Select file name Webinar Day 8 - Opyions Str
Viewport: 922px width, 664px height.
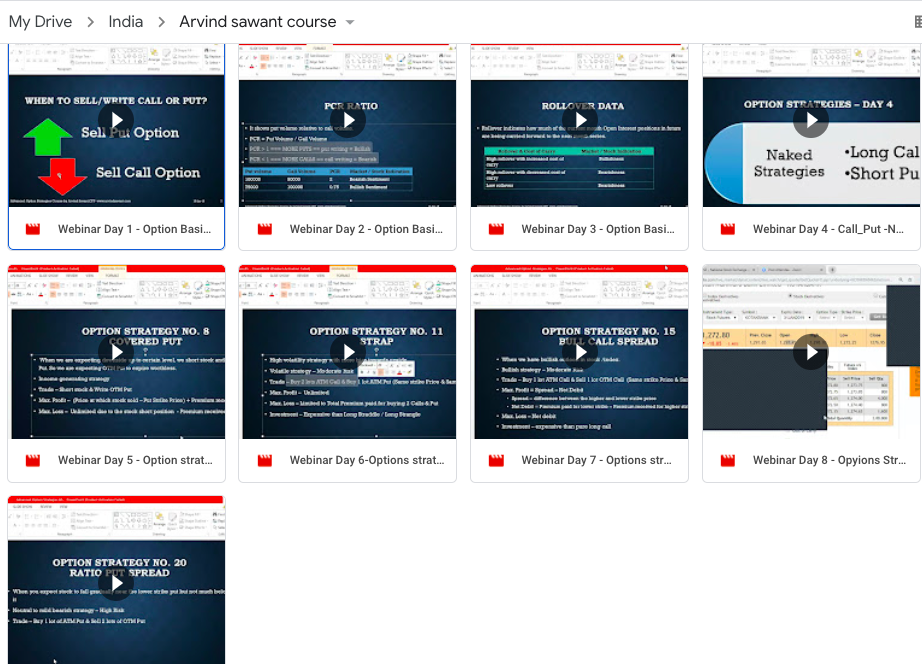pyautogui.click(x=829, y=460)
